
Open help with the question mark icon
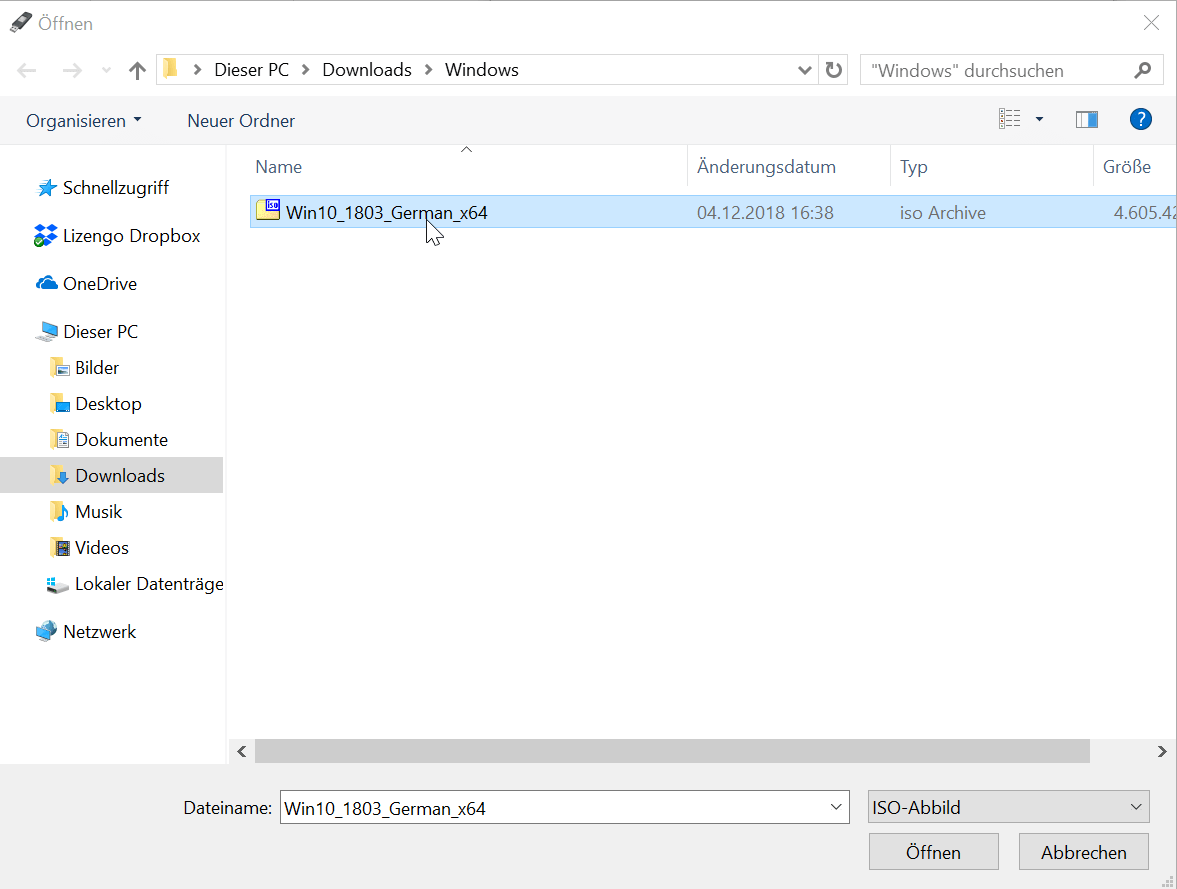(1140, 119)
